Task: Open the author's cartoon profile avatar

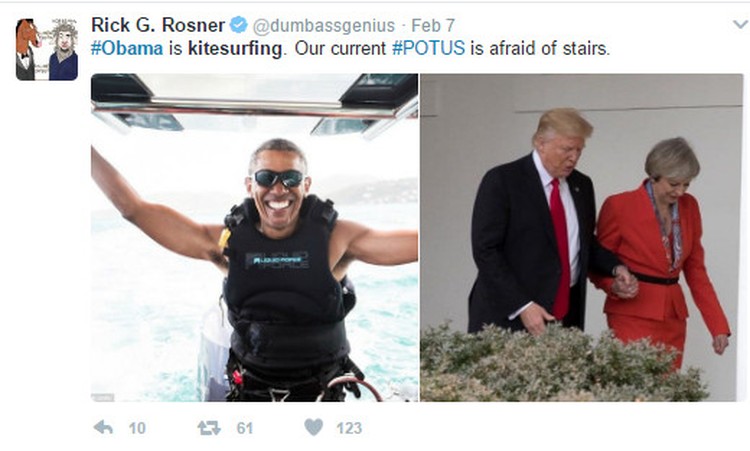Action: coord(47,49)
